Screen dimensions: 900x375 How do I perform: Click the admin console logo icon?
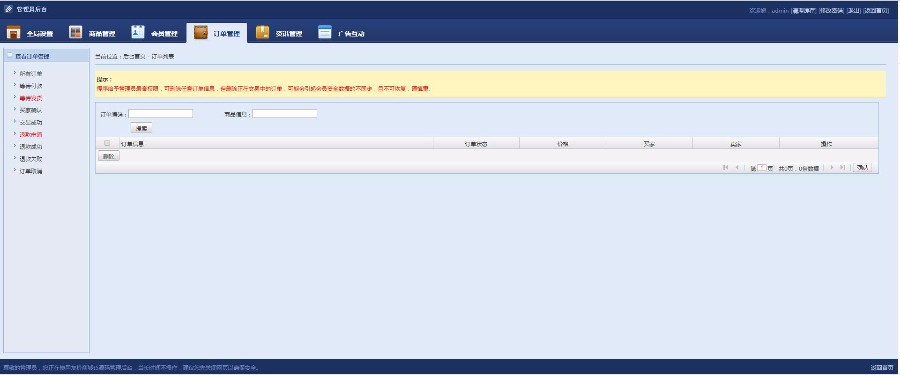8,9
